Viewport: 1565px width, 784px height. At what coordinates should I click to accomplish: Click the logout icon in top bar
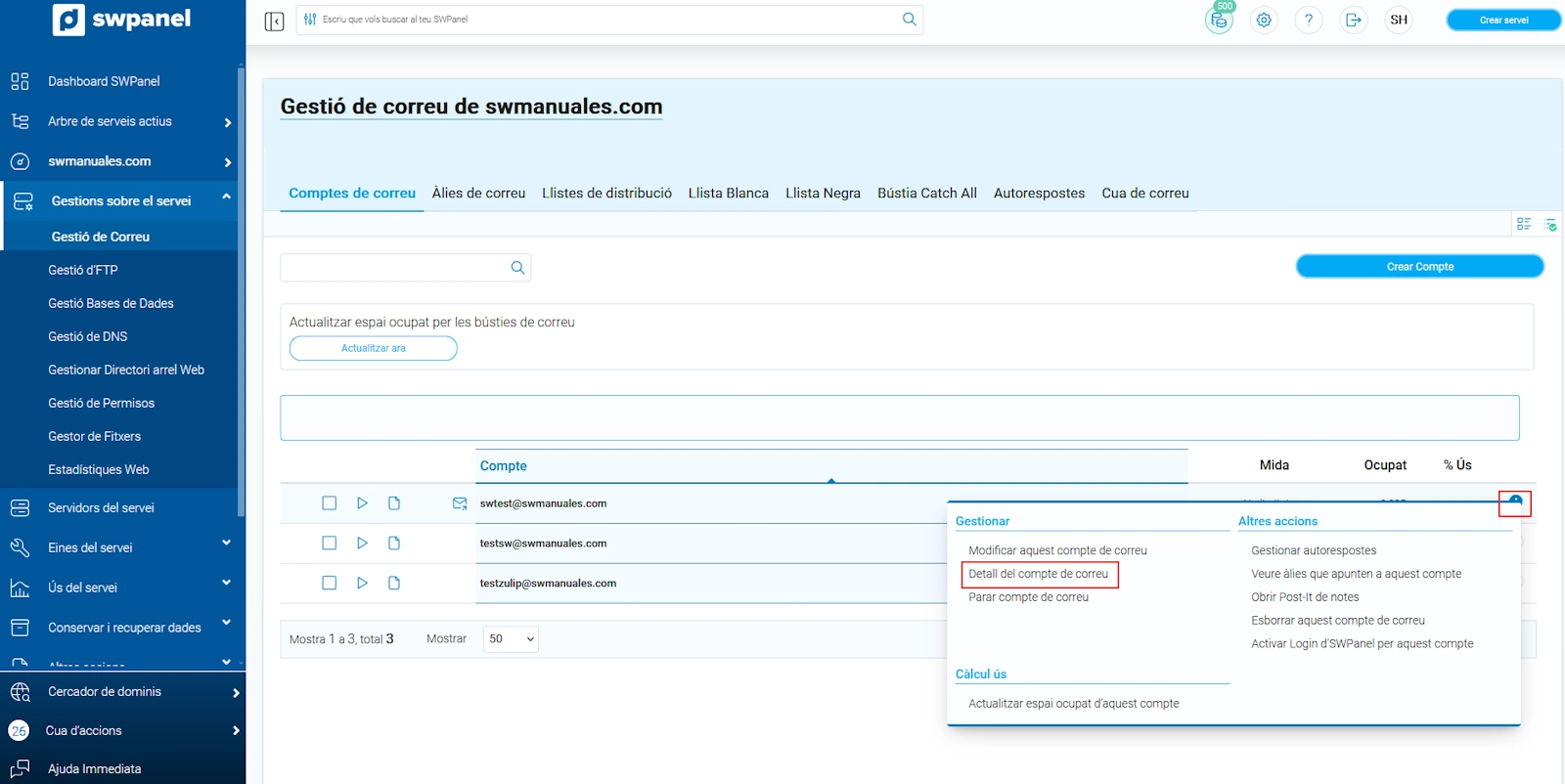pos(1353,20)
